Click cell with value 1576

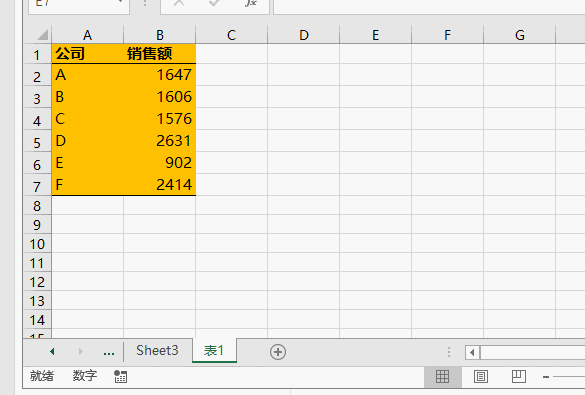160,119
